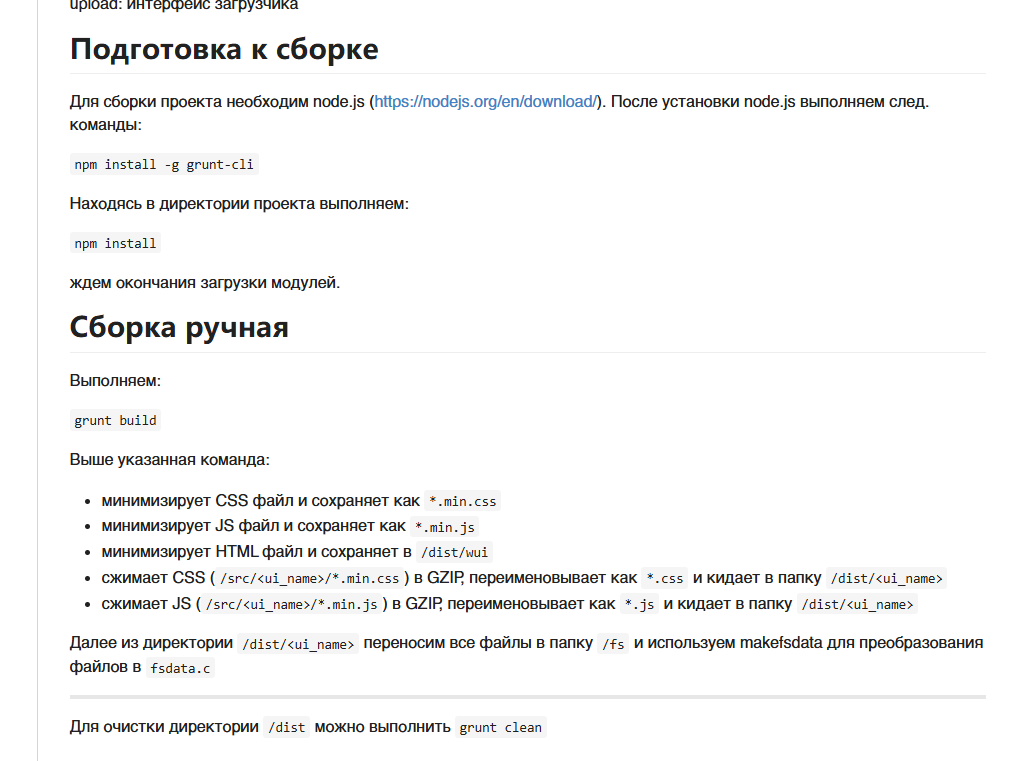The image size is (1014, 761).
Task: Click the "*.js" rename snippet in JS bullet
Action: pos(640,604)
